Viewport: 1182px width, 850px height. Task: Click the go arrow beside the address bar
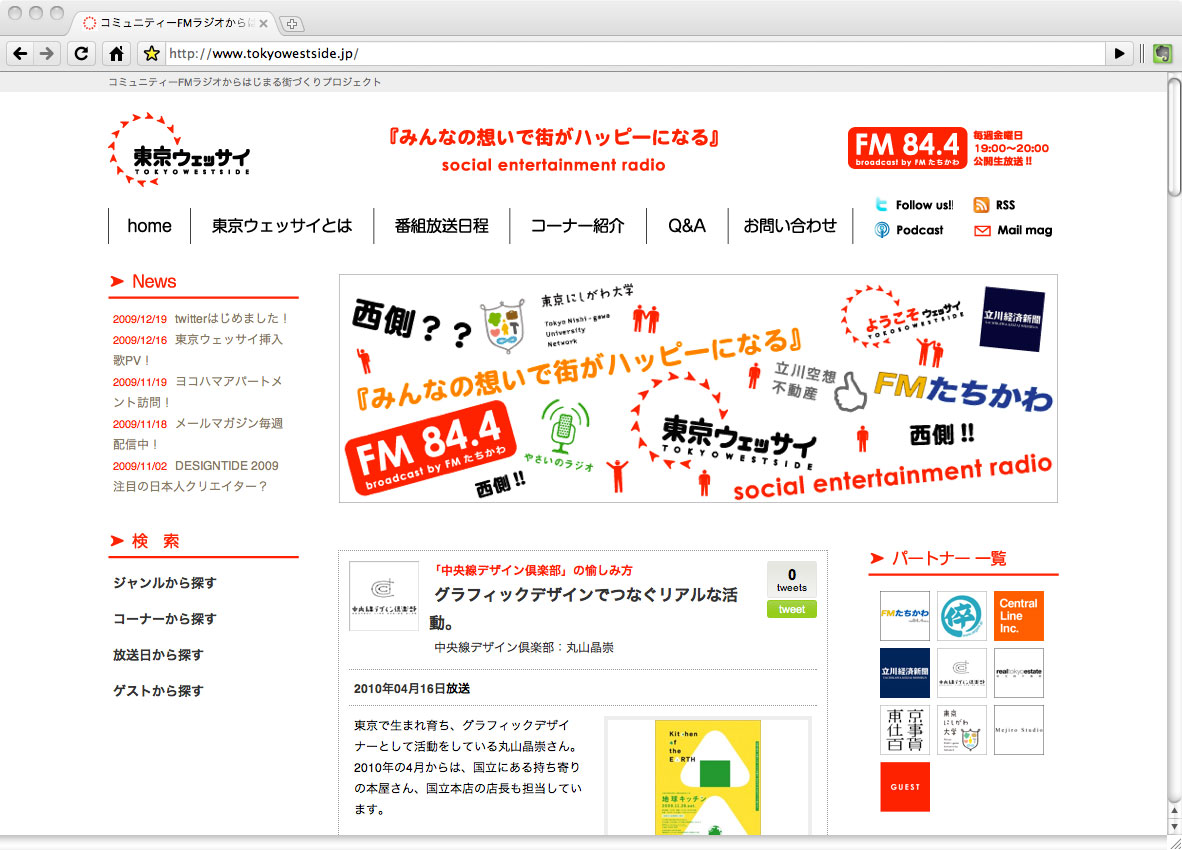(x=1119, y=54)
